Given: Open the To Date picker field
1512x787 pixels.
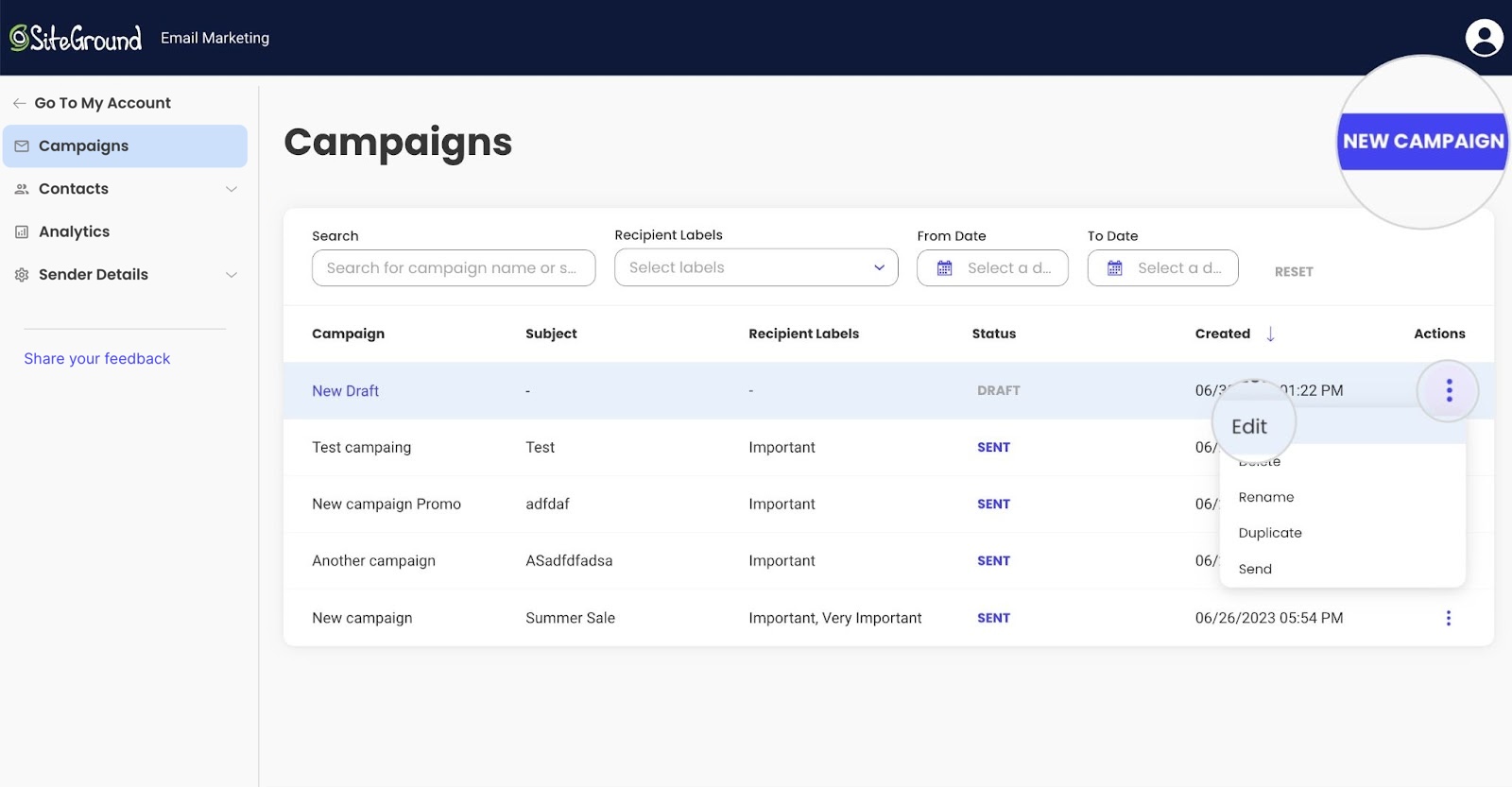Looking at the screenshot, I should click(x=1162, y=268).
